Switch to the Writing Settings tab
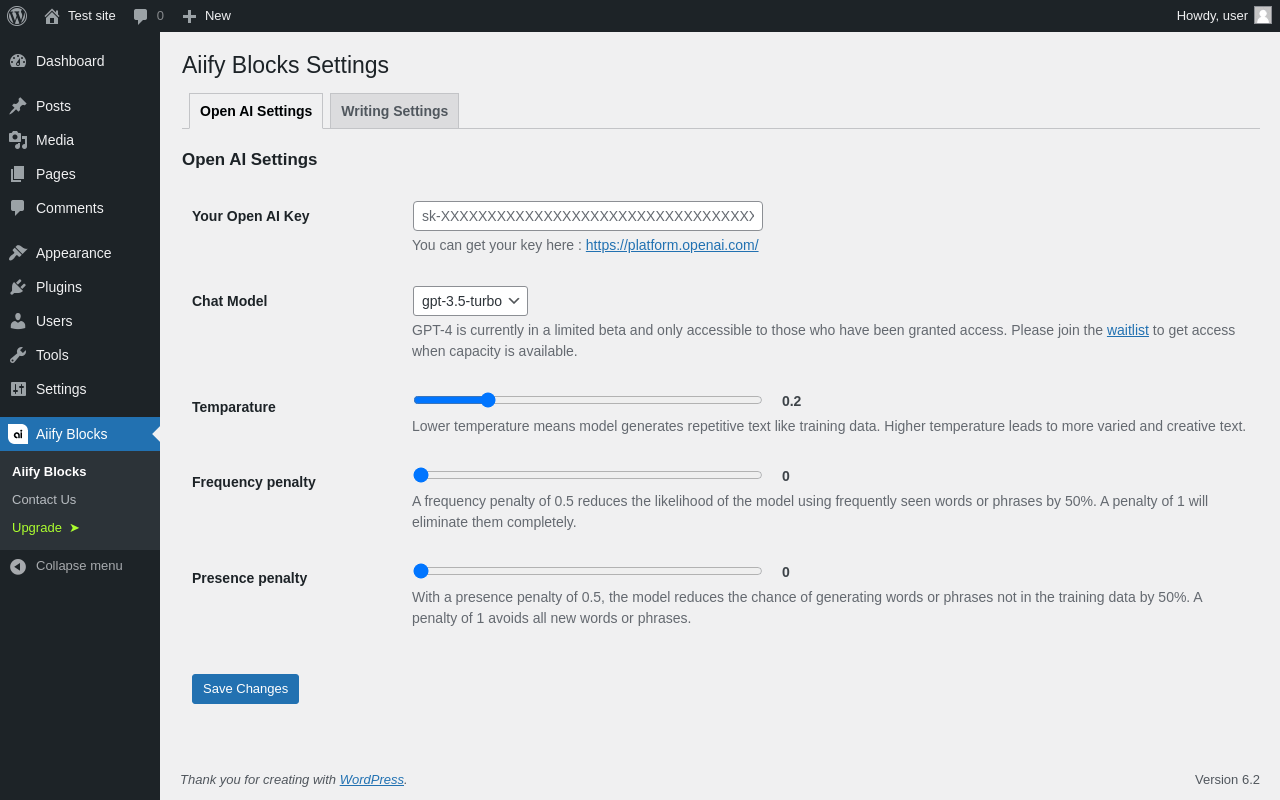The height and width of the screenshot is (800, 1280). [x=394, y=111]
